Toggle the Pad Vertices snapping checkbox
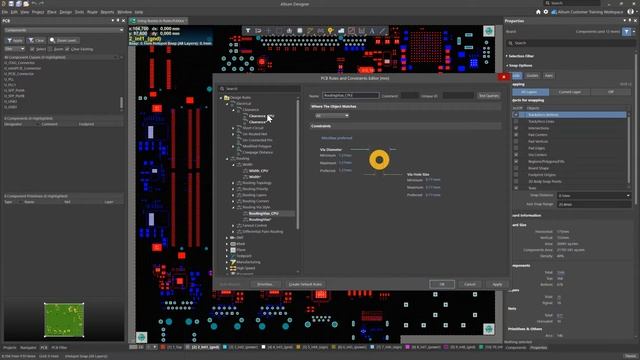The width and height of the screenshot is (640, 360). click(x=516, y=141)
